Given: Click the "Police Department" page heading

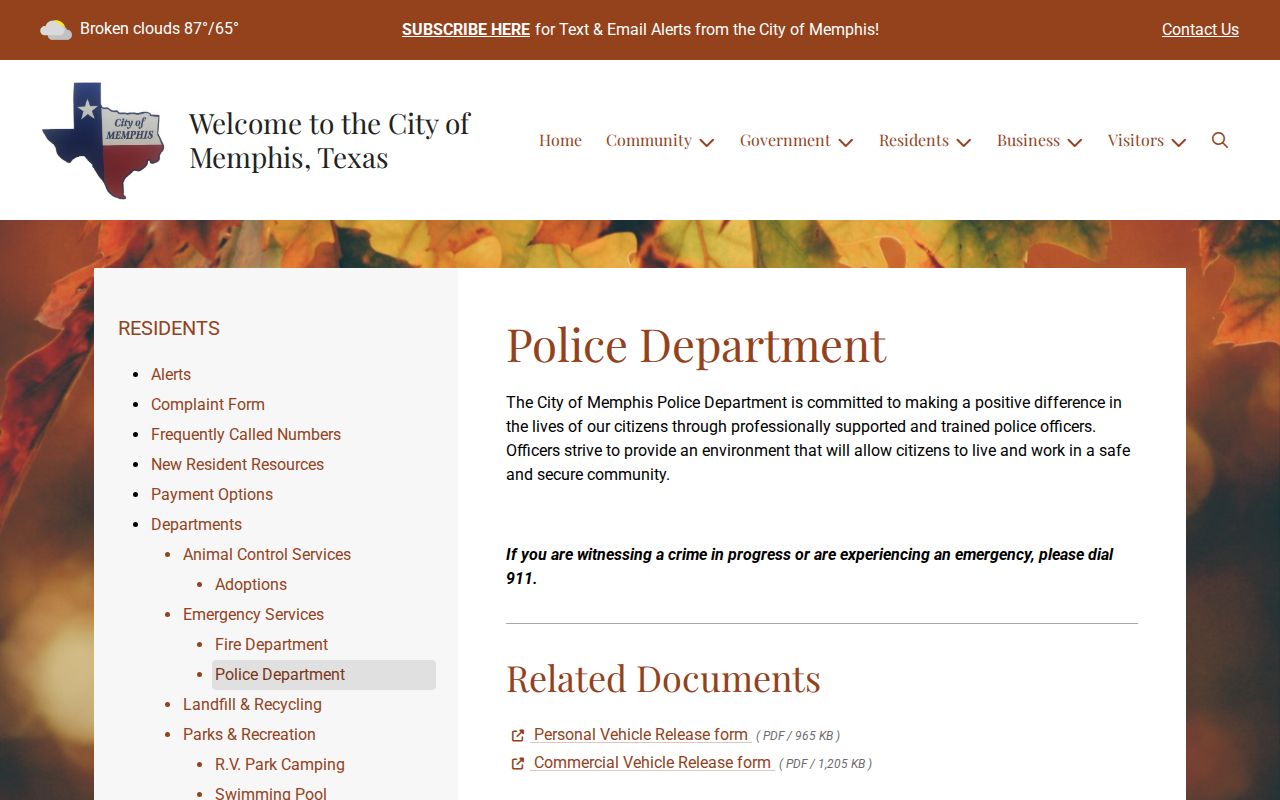Looking at the screenshot, I should coord(696,345).
